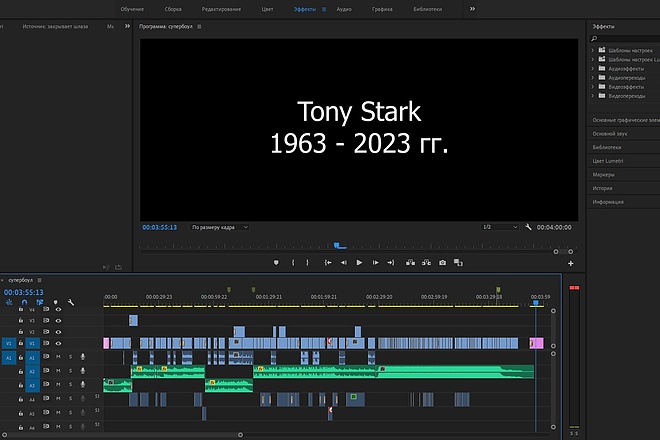Viewport: 660px width, 440px height.
Task: Open the Программа panel menu icon
Action: tap(199, 27)
